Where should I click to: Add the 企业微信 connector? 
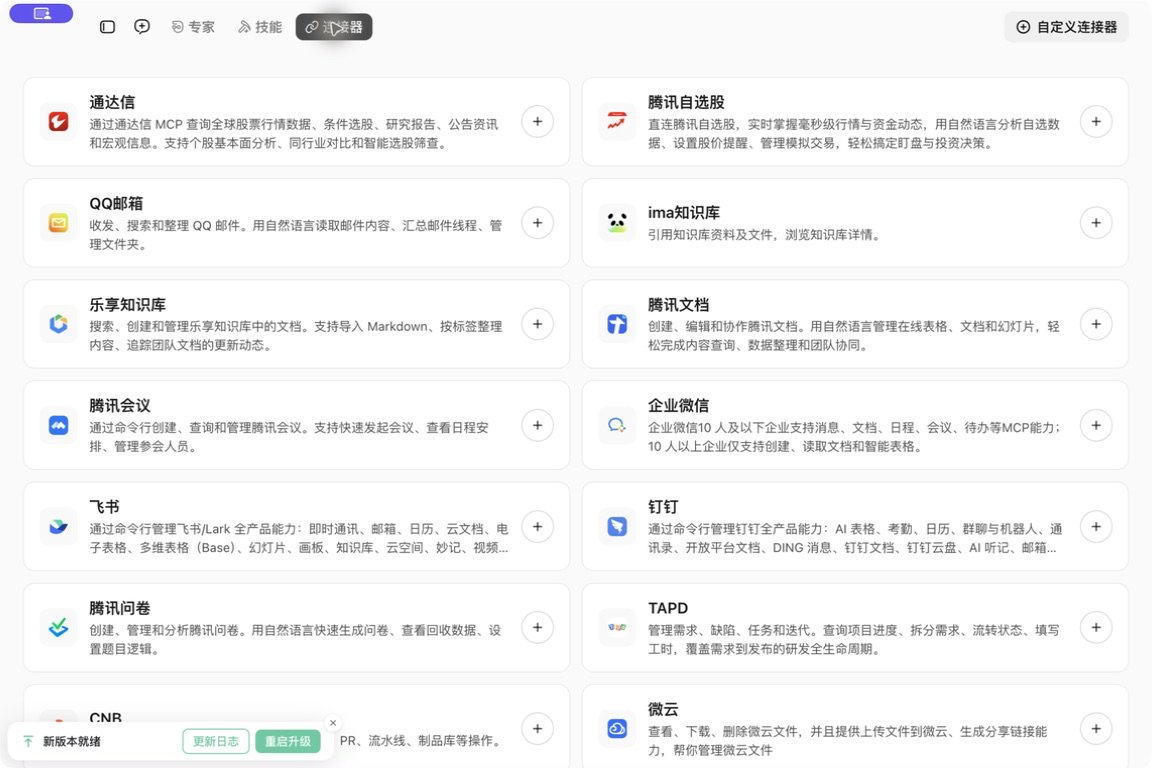[1096, 426]
